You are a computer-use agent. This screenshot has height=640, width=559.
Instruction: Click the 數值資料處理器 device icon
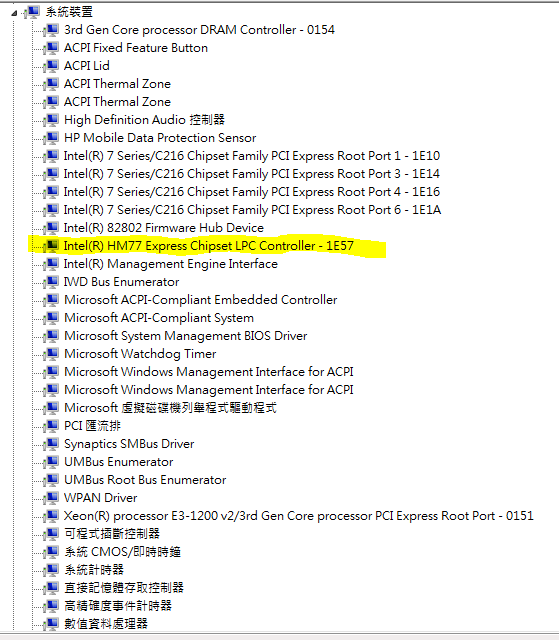click(x=51, y=623)
